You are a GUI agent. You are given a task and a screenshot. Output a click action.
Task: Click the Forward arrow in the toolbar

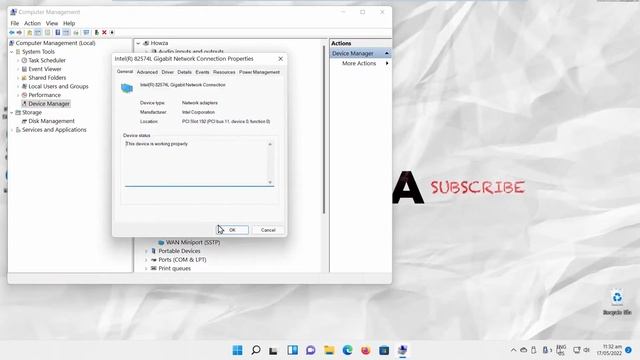click(x=19, y=33)
